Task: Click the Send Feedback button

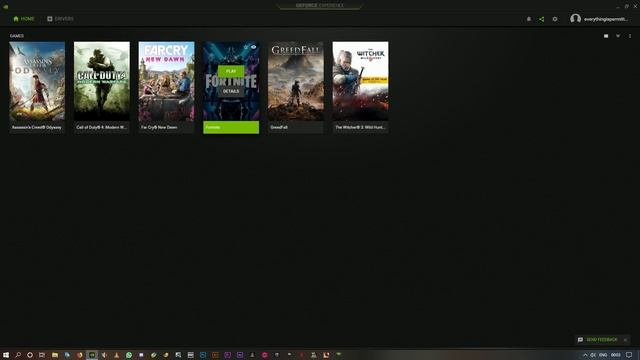Action: coord(598,340)
